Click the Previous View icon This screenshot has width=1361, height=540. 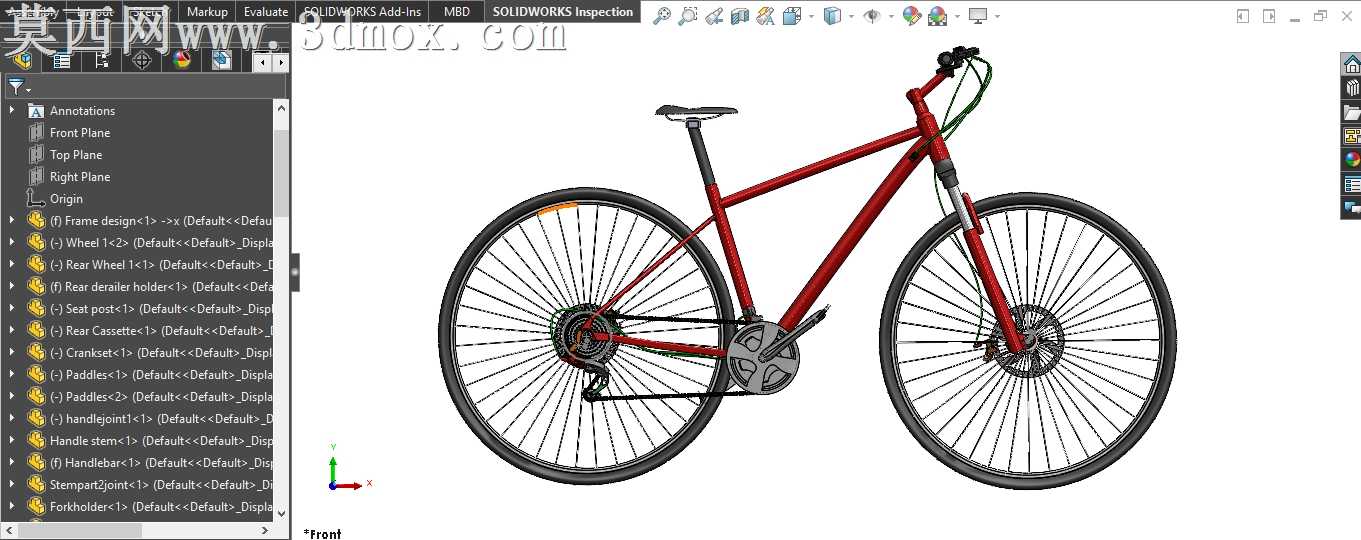[x=713, y=16]
